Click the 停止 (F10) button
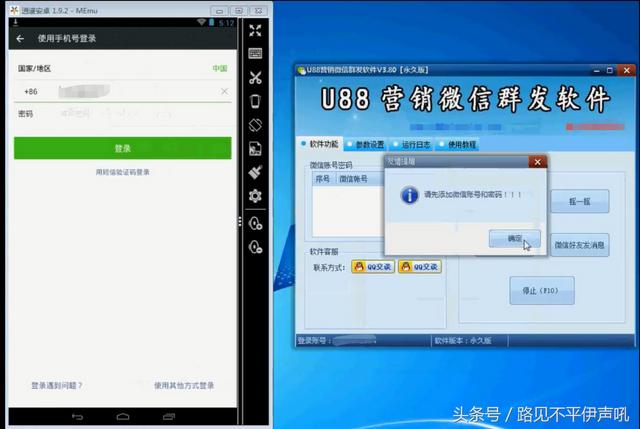Screen dimensions: 640x429 tap(542, 291)
